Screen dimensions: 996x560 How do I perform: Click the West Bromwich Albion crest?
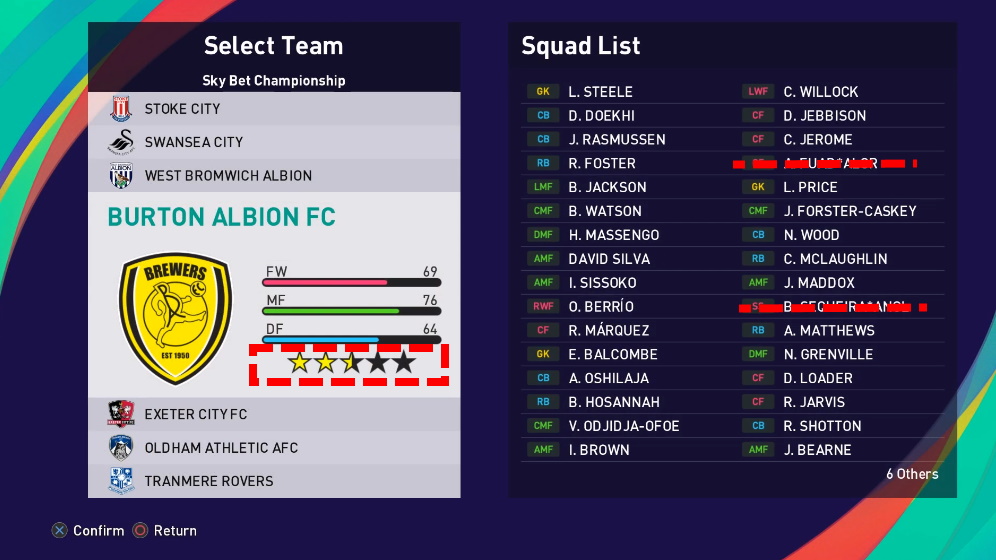(122, 176)
